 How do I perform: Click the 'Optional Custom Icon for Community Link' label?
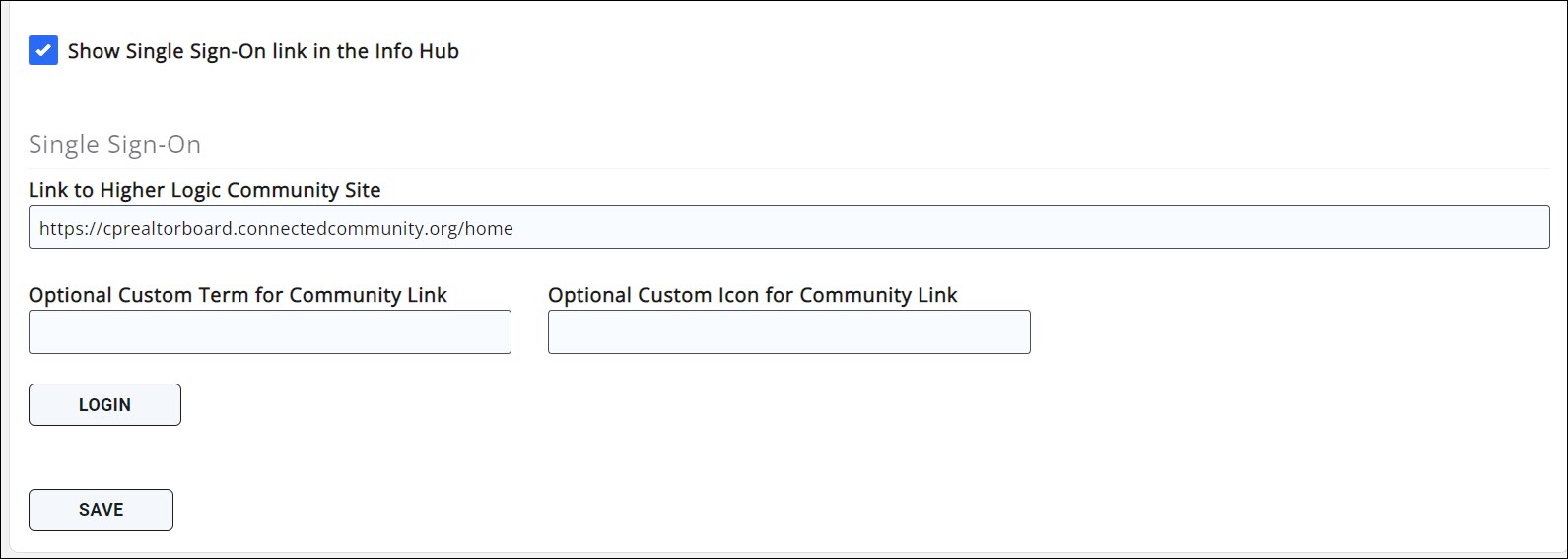[752, 295]
